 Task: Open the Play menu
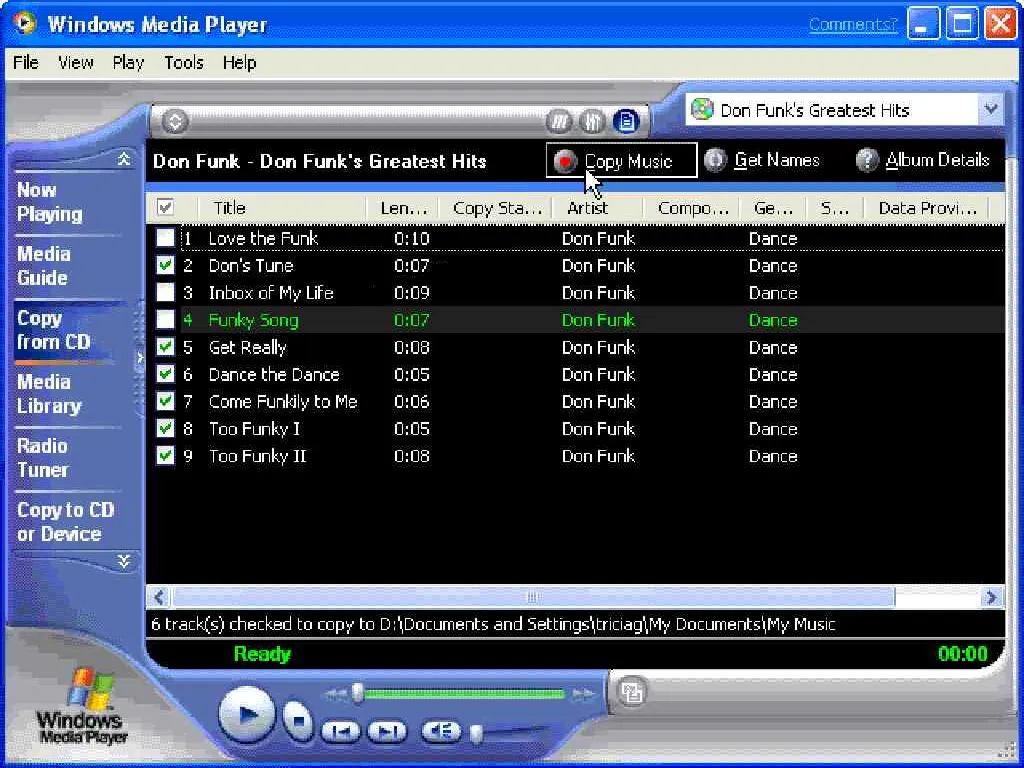click(128, 63)
